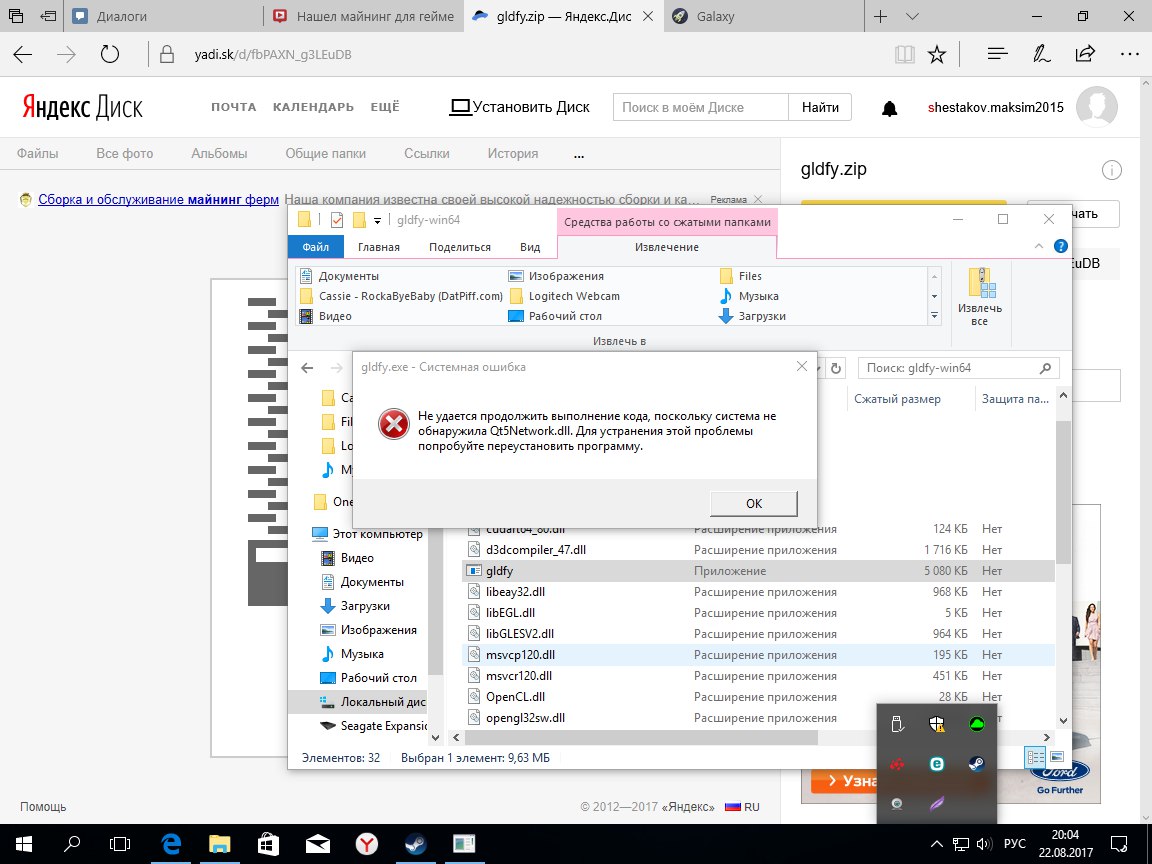
Task: Open Yandex Browser from the taskbar
Action: tap(367, 844)
